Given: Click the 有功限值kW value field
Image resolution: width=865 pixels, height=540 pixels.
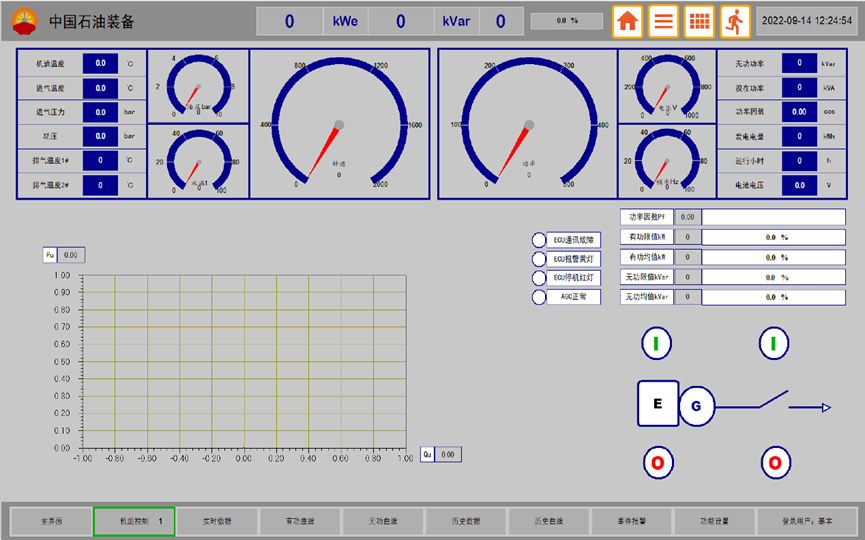Looking at the screenshot, I should point(687,237).
